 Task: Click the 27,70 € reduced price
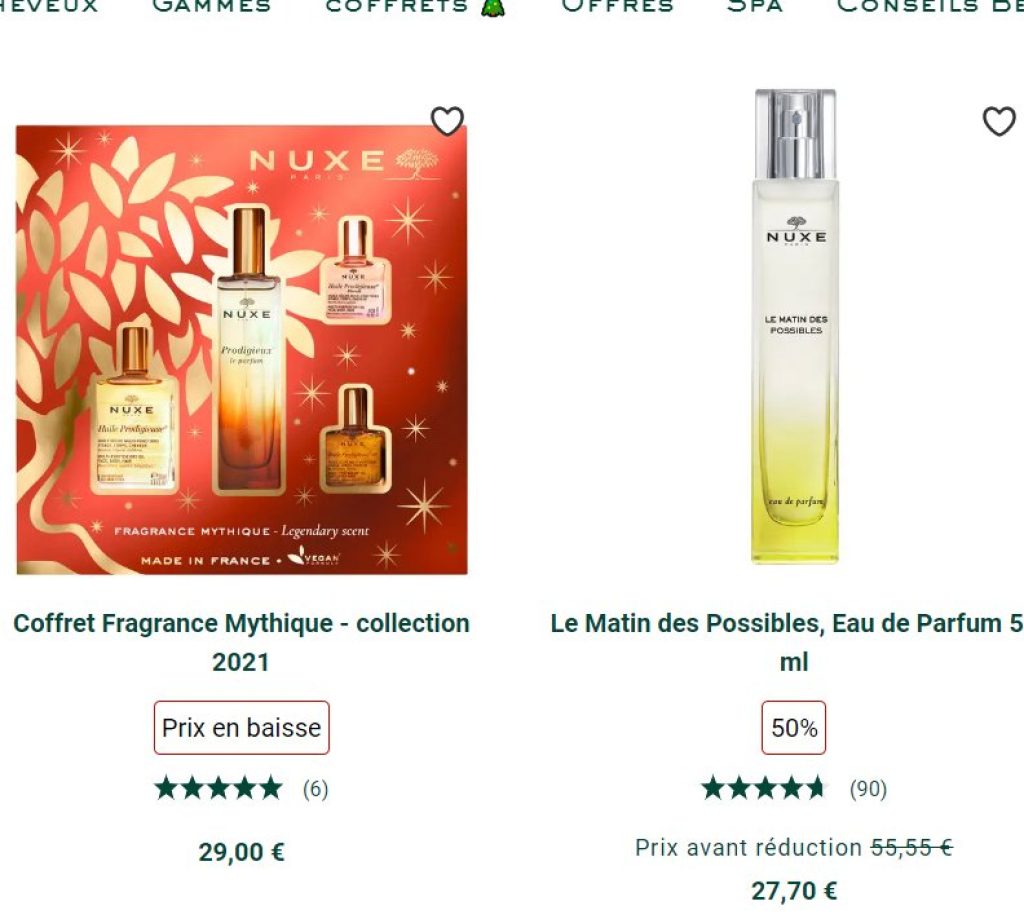tap(794, 890)
